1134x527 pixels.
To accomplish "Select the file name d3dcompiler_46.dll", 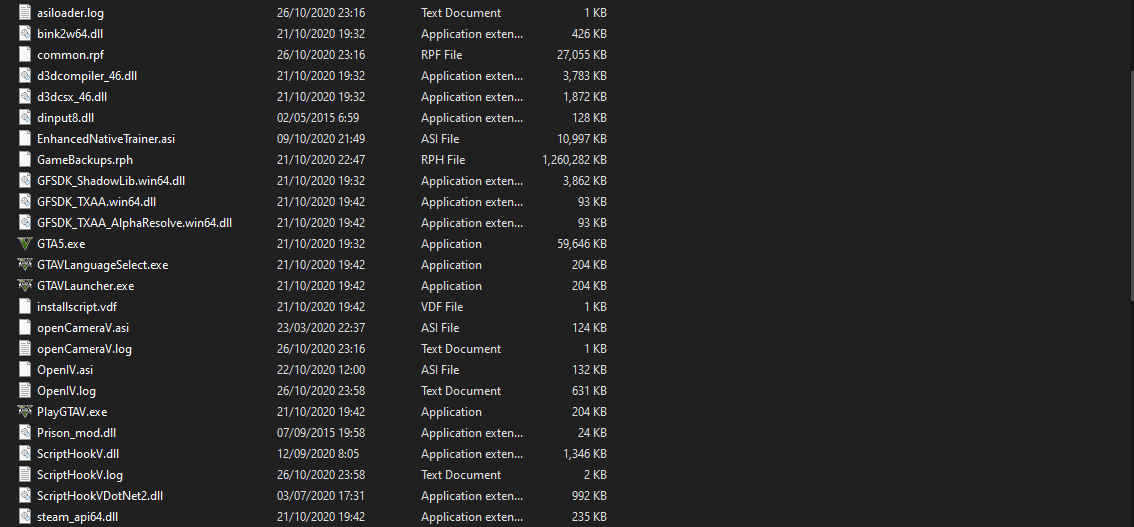I will tap(87, 75).
